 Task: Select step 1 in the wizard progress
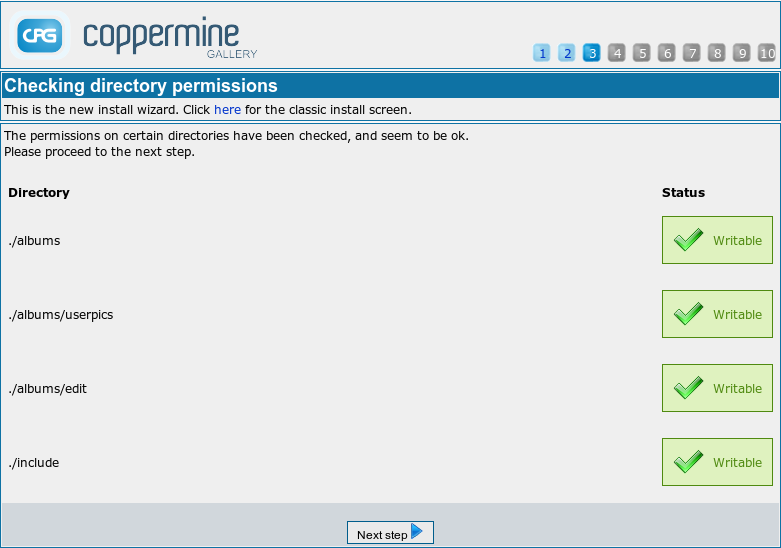[542, 53]
